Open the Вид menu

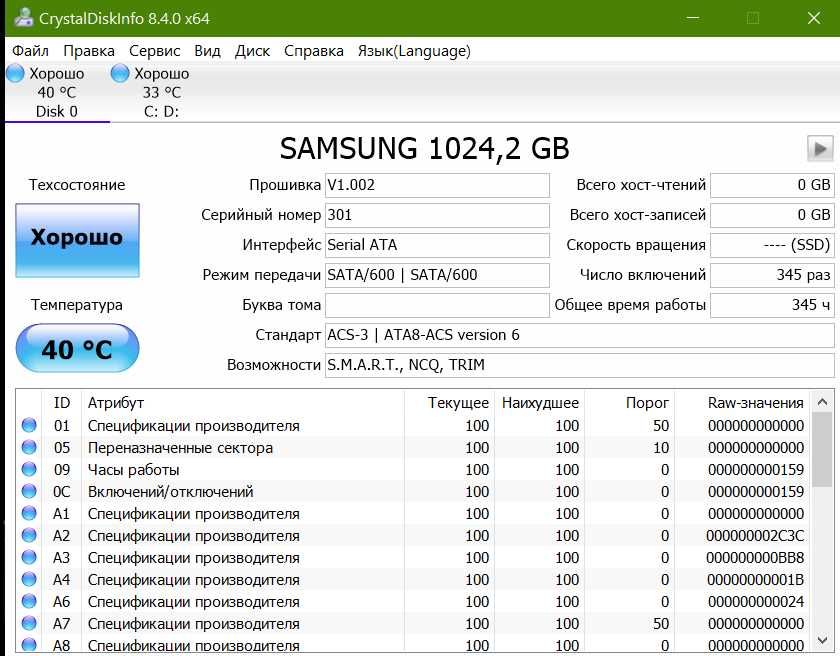click(207, 51)
